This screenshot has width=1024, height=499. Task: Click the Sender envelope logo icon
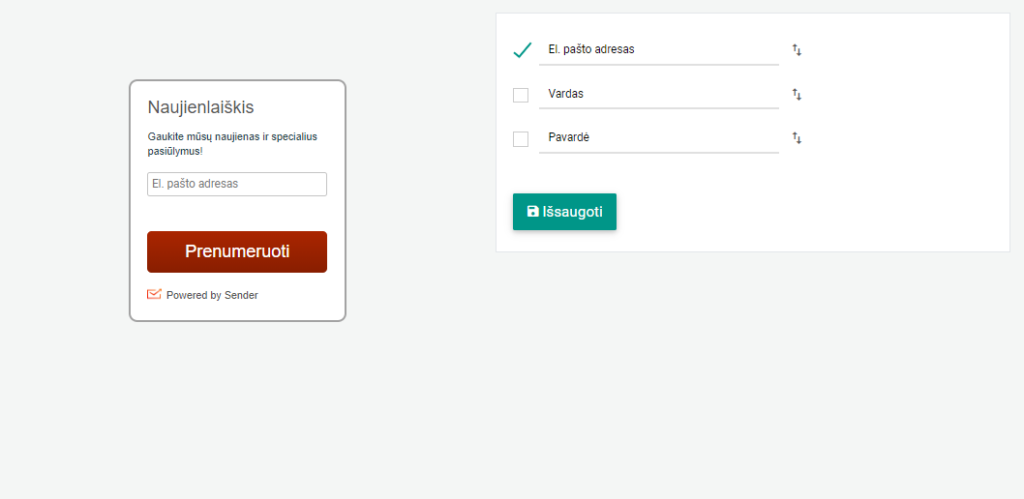tap(154, 295)
